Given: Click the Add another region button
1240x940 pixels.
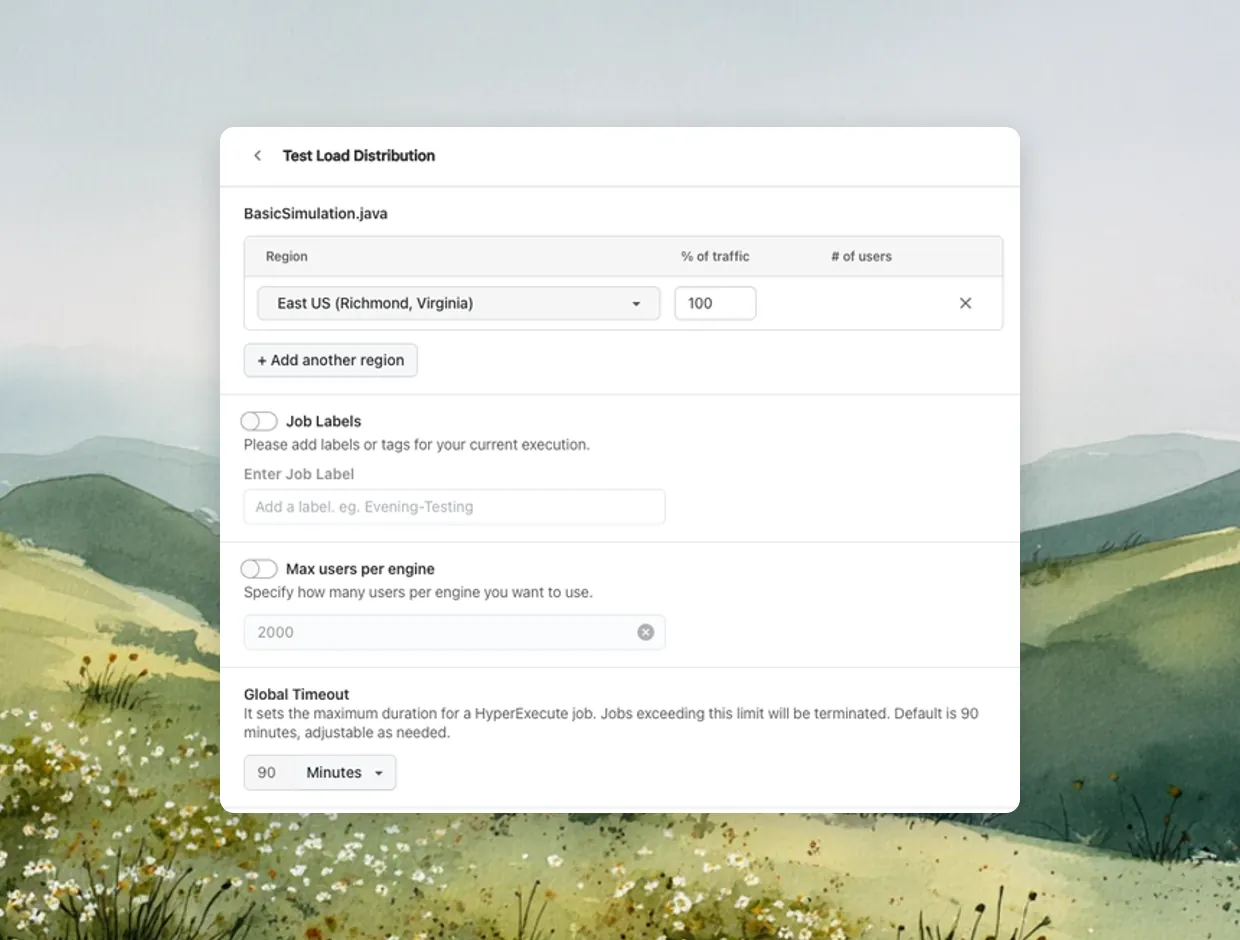Looking at the screenshot, I should [x=331, y=360].
